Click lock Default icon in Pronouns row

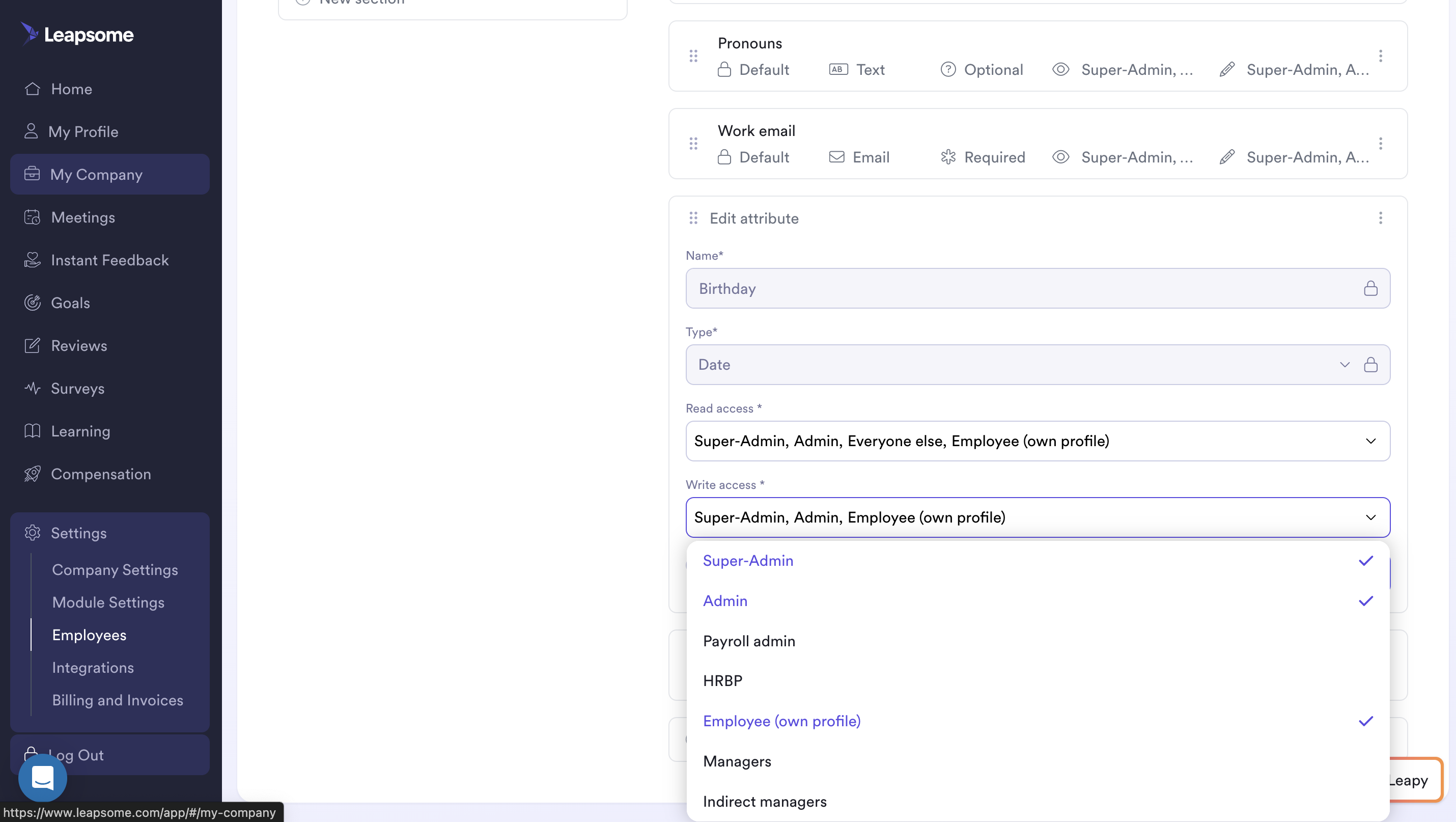click(724, 70)
